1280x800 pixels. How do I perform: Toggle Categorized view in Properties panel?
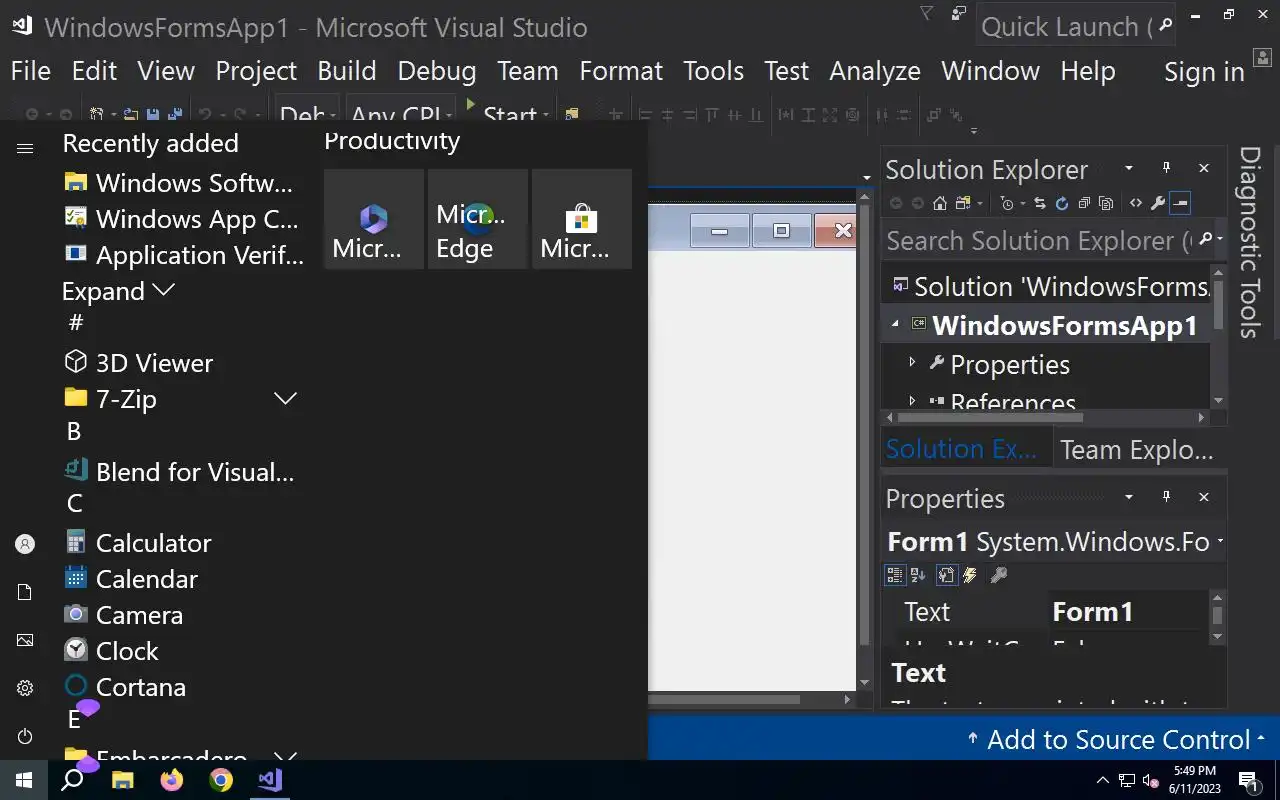[895, 575]
